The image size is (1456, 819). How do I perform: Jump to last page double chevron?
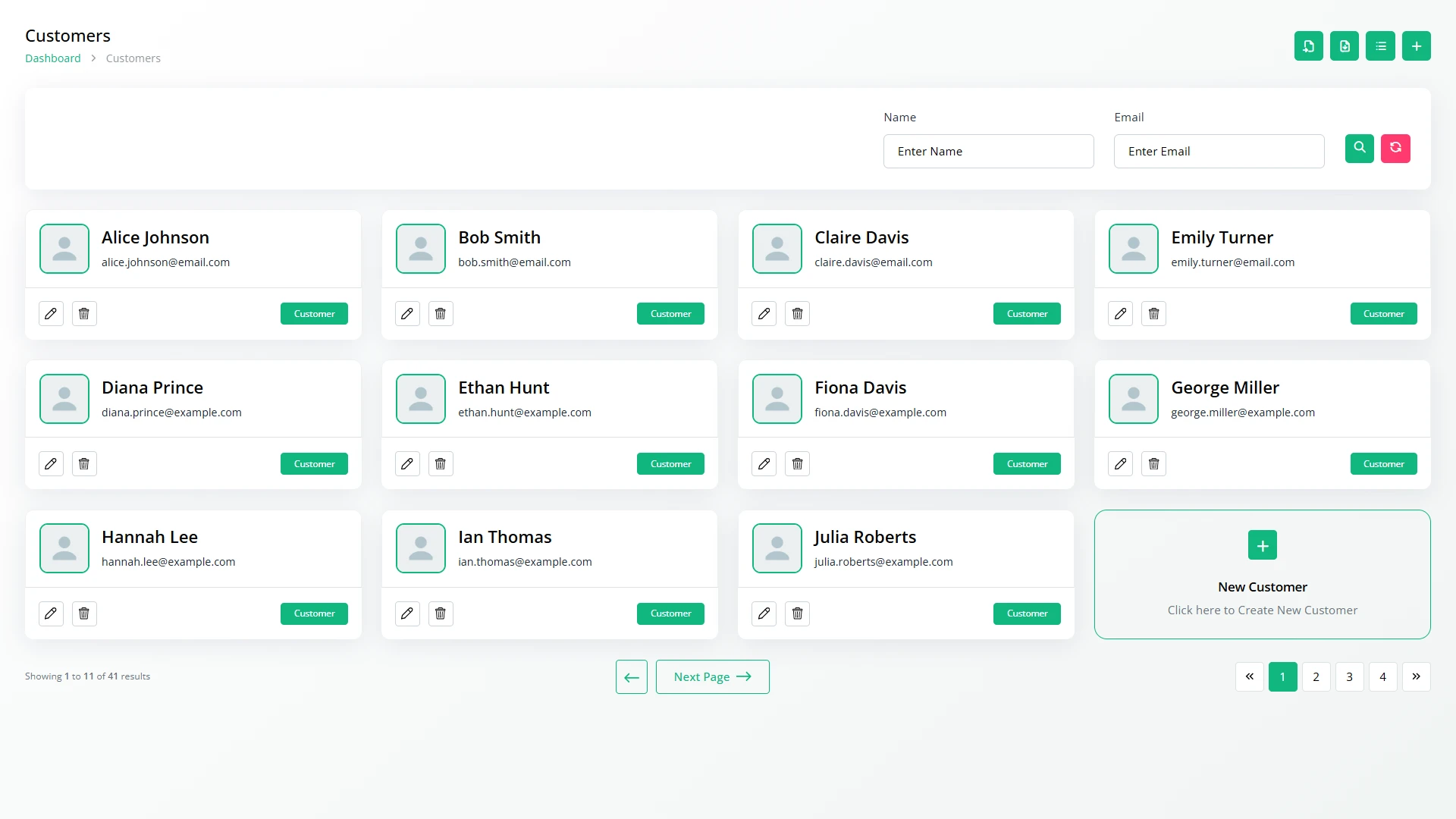point(1416,676)
